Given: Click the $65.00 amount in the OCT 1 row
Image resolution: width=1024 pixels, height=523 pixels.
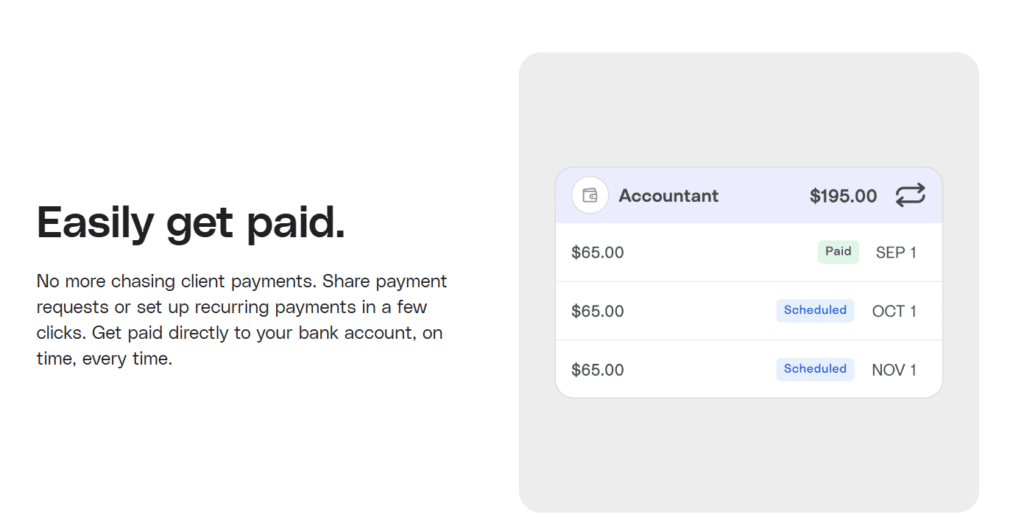Looking at the screenshot, I should click(597, 311).
